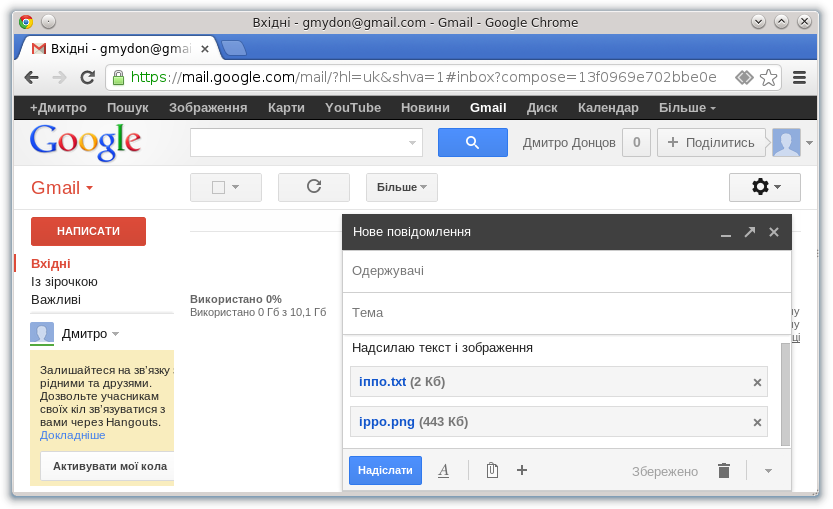Open Зображення in the Google bar
Image resolution: width=833 pixels, height=509 pixels.
[x=208, y=108]
